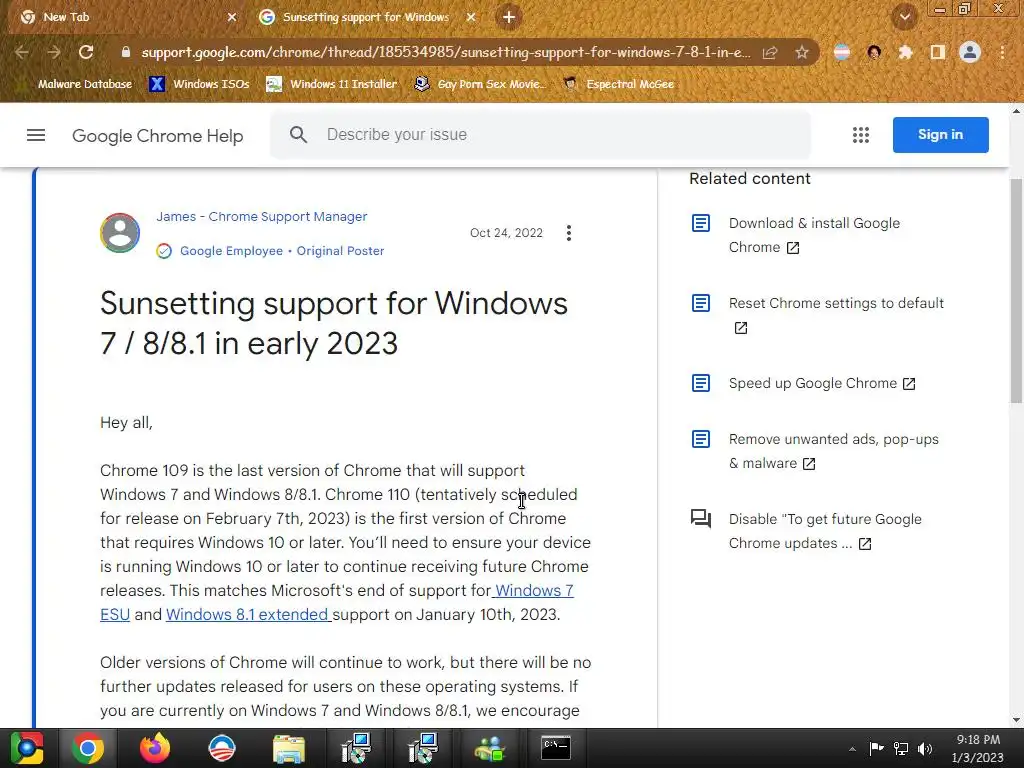Viewport: 1024px width, 768px height.
Task: Focus the Describe your issue field
Action: [540, 135]
